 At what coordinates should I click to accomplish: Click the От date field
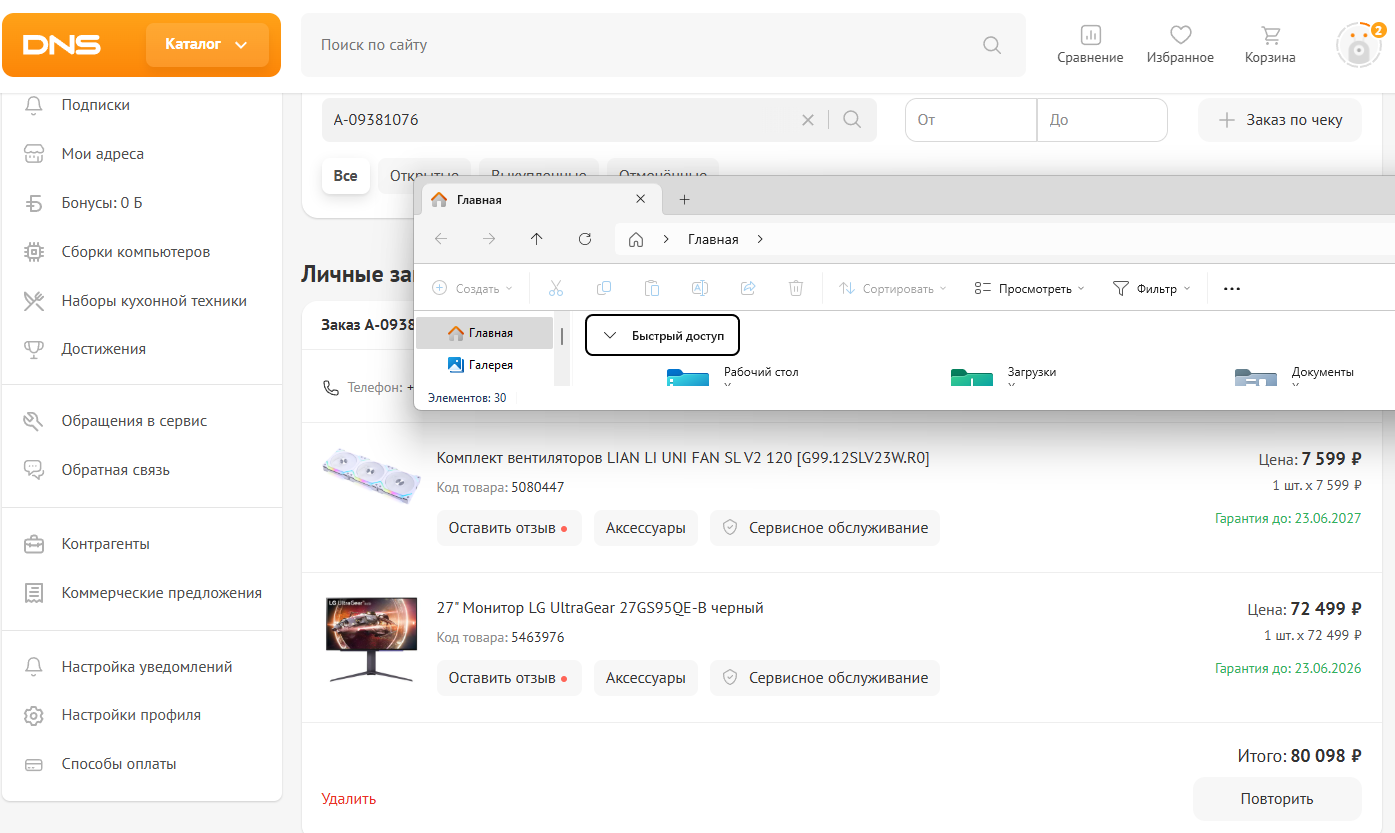[x=971, y=120]
